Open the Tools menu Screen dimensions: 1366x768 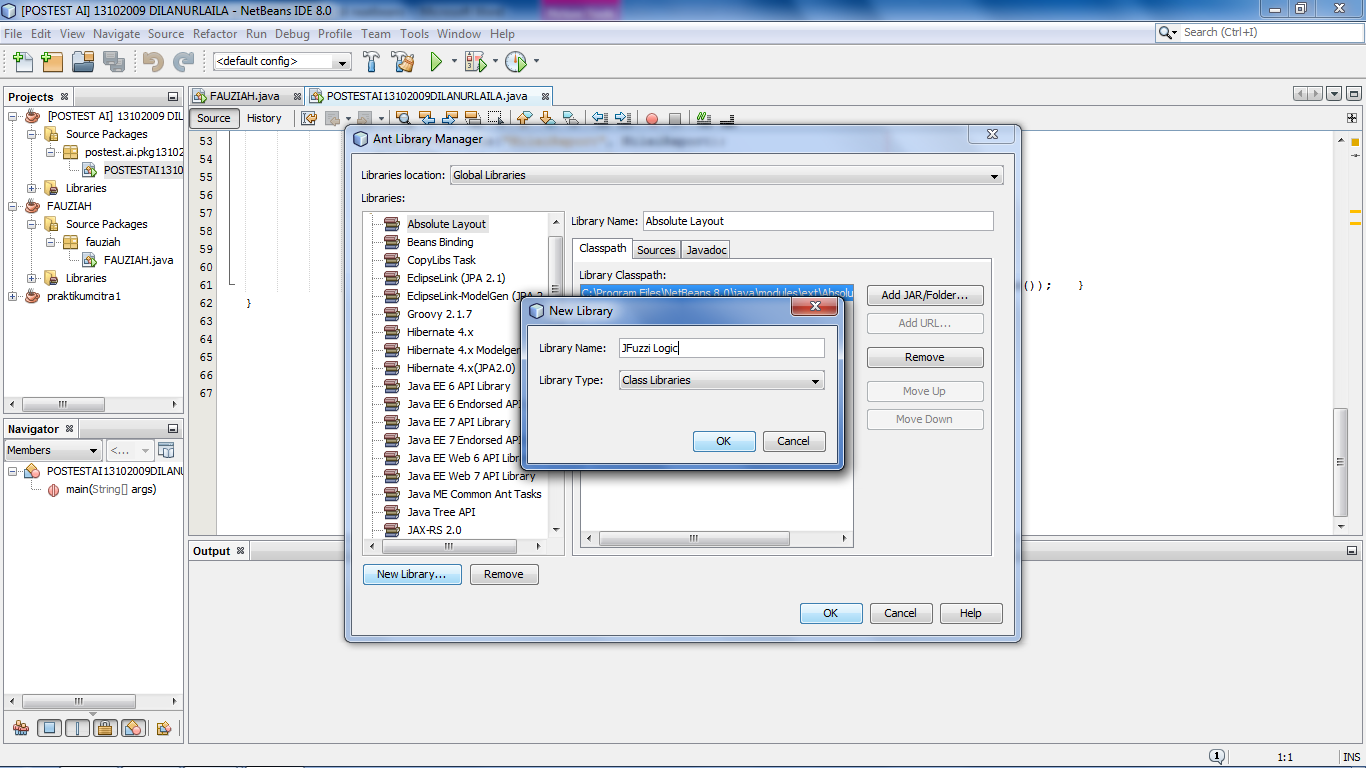coord(414,33)
